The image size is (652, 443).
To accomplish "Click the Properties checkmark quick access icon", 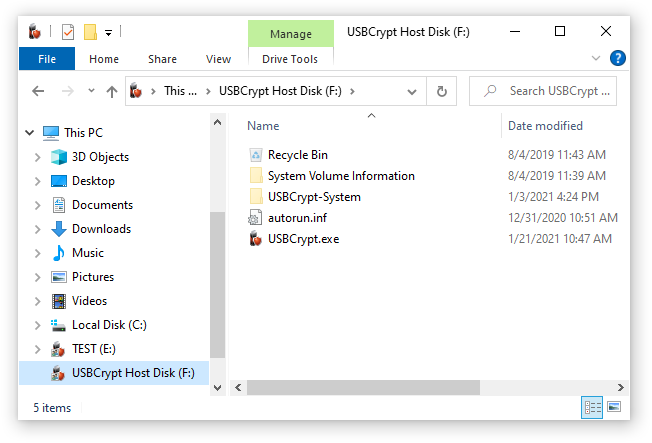I will (68, 32).
